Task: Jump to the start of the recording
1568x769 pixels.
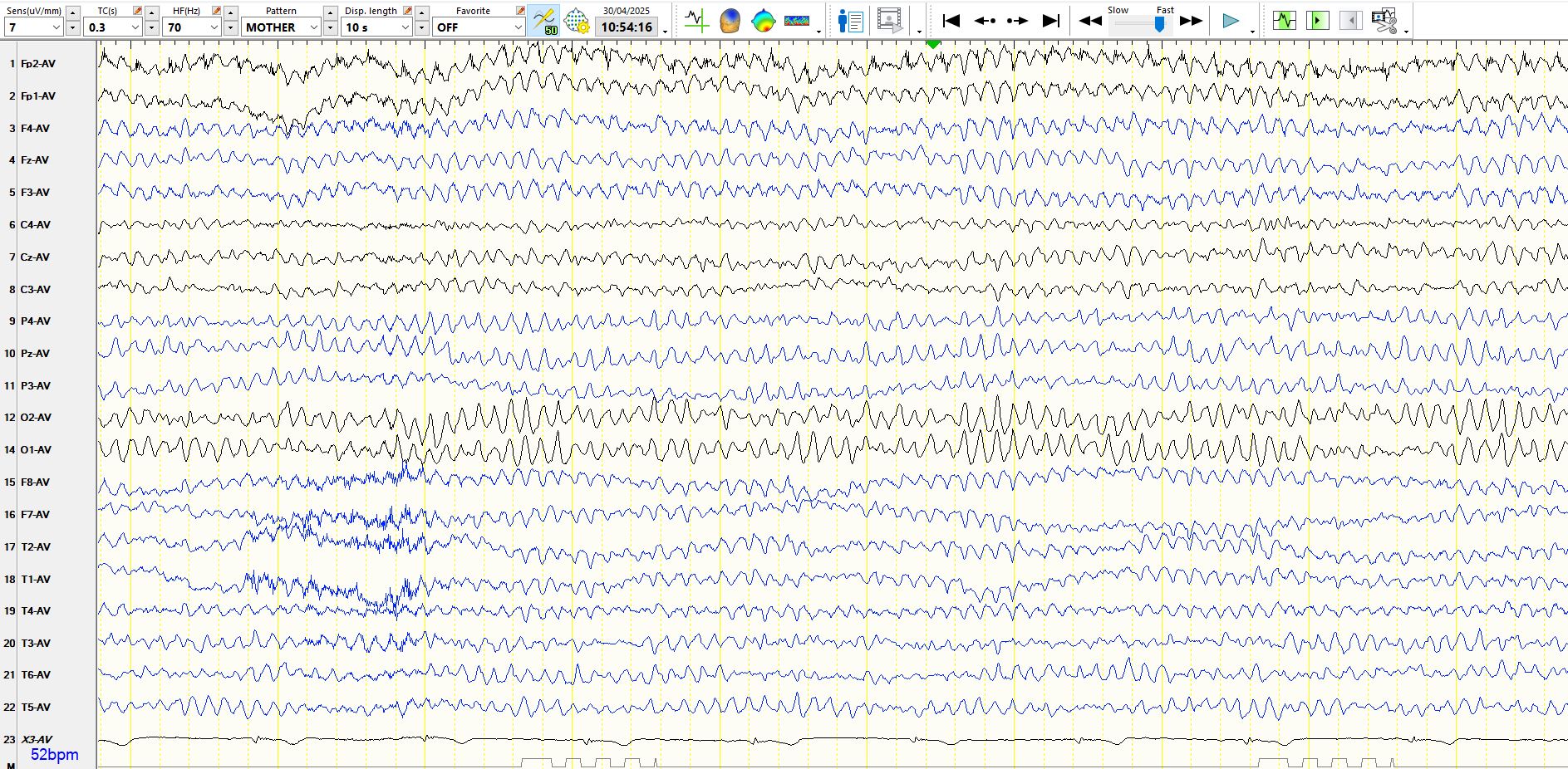Action: pyautogui.click(x=951, y=21)
